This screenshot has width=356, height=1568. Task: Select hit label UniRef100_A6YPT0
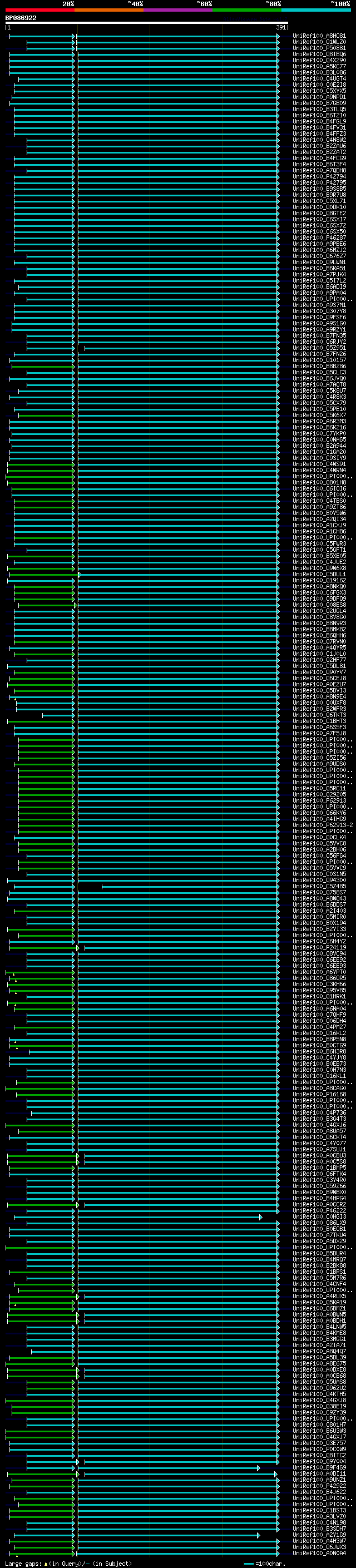tap(319, 972)
